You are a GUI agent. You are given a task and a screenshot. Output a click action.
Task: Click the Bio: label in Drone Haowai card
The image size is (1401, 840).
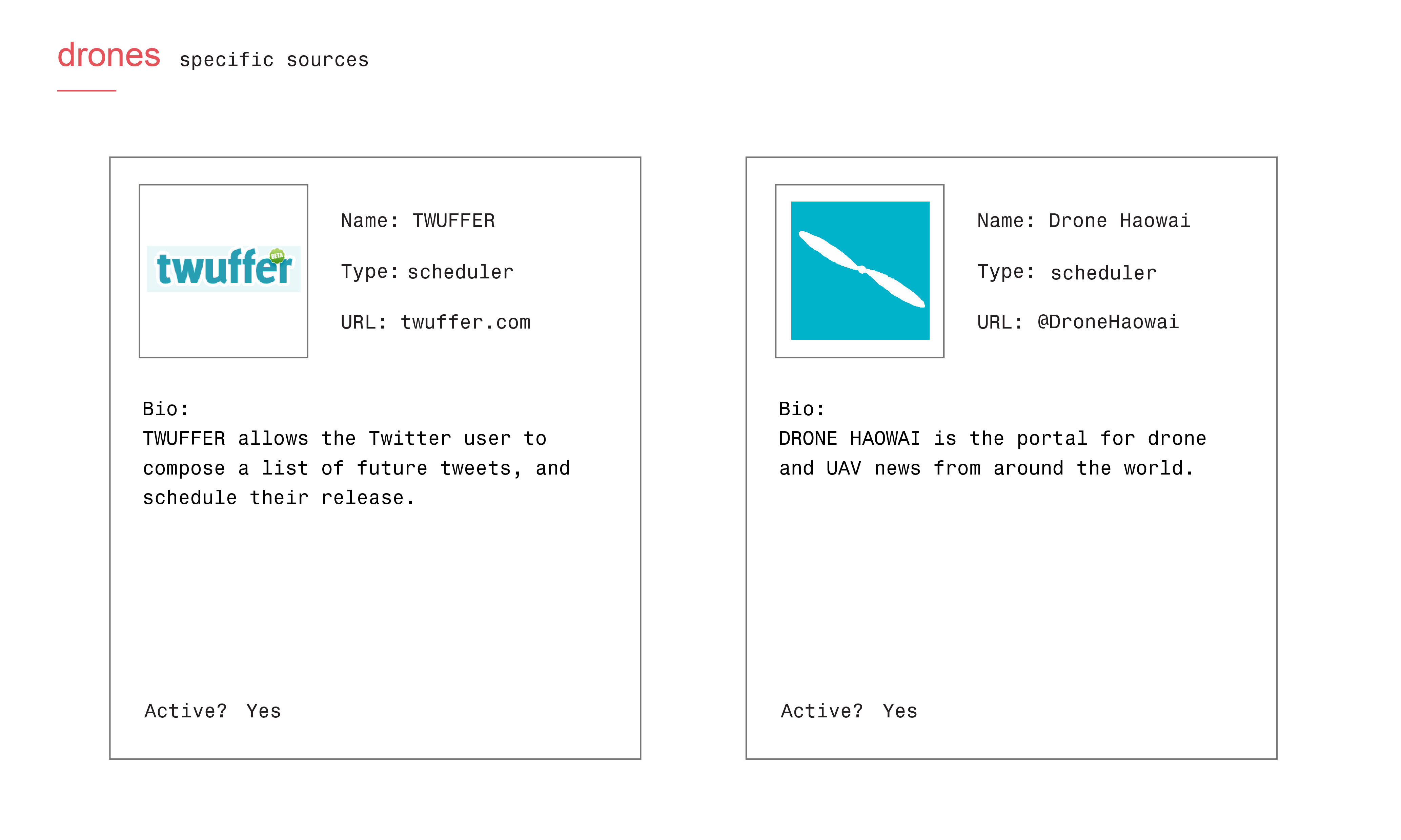[802, 409]
